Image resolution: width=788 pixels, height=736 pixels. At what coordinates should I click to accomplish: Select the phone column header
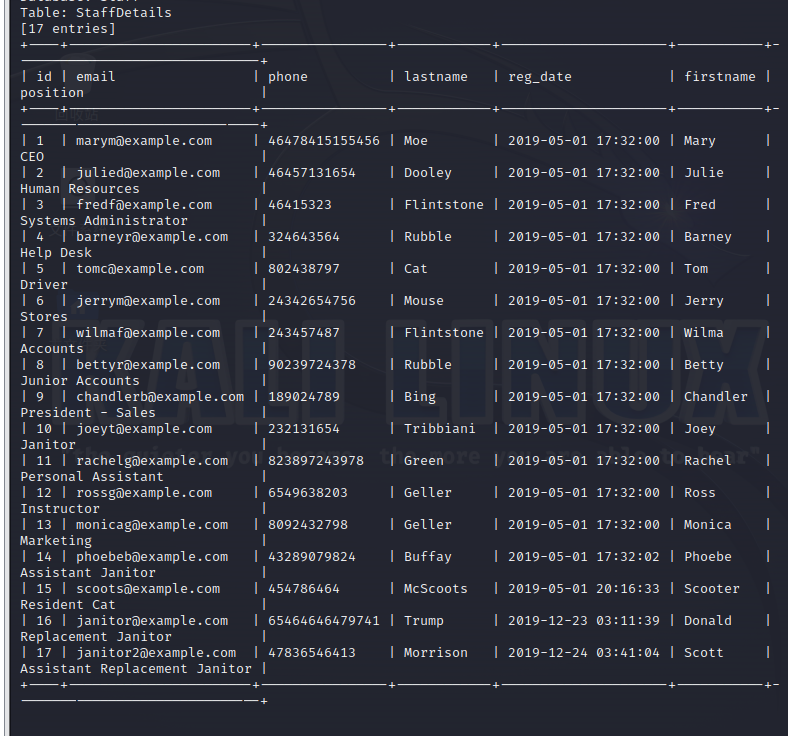tap(287, 77)
